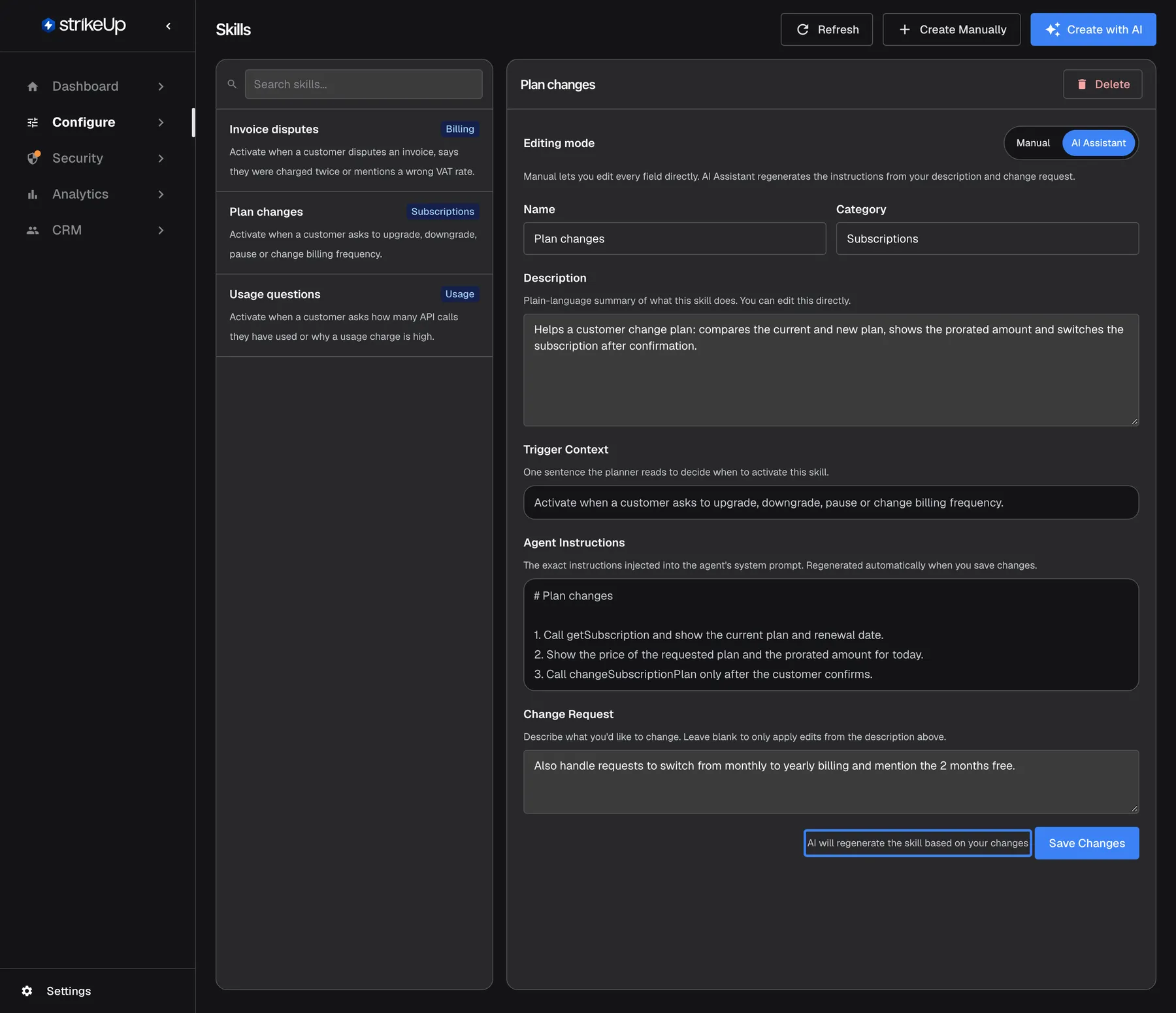Expand the Configure menu chevron
The height and width of the screenshot is (1013, 1176).
point(161,122)
